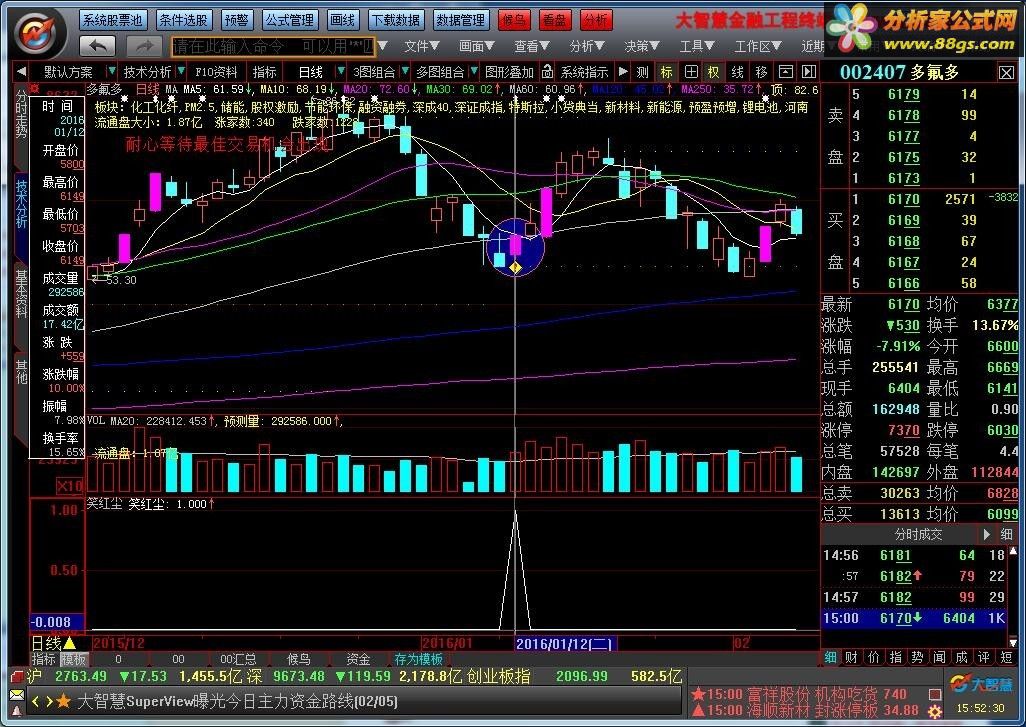Click the forward arrow button
Screen dimensions: 1026x727
click(144, 46)
